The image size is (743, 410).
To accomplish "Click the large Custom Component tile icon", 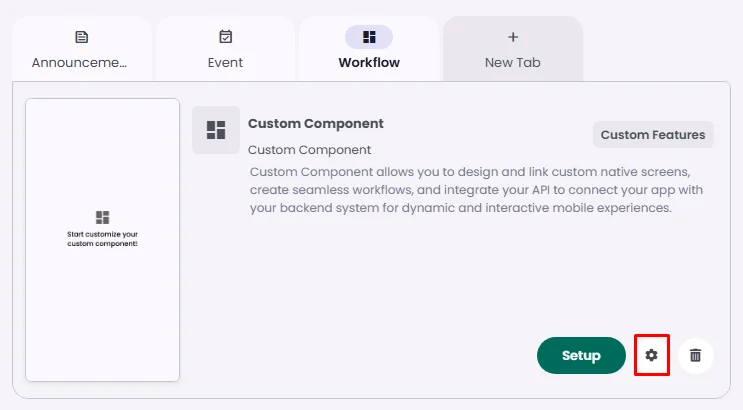I will (216, 130).
